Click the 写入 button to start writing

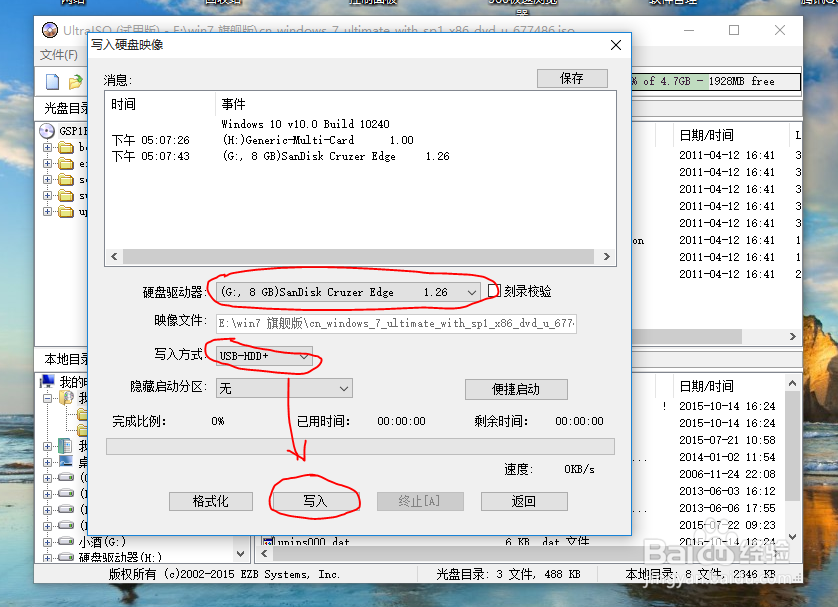[x=315, y=500]
